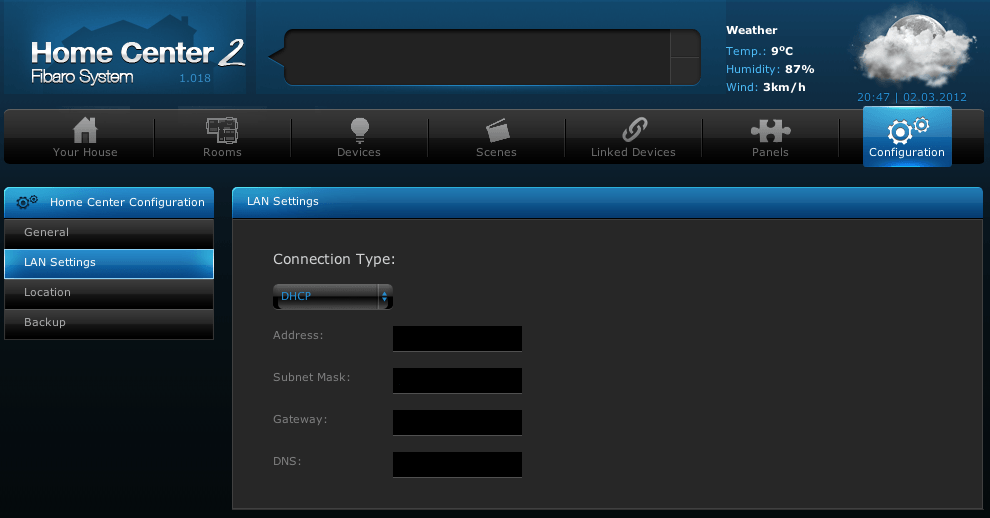Click the Connection Type label
990x518 pixels.
coord(334,260)
